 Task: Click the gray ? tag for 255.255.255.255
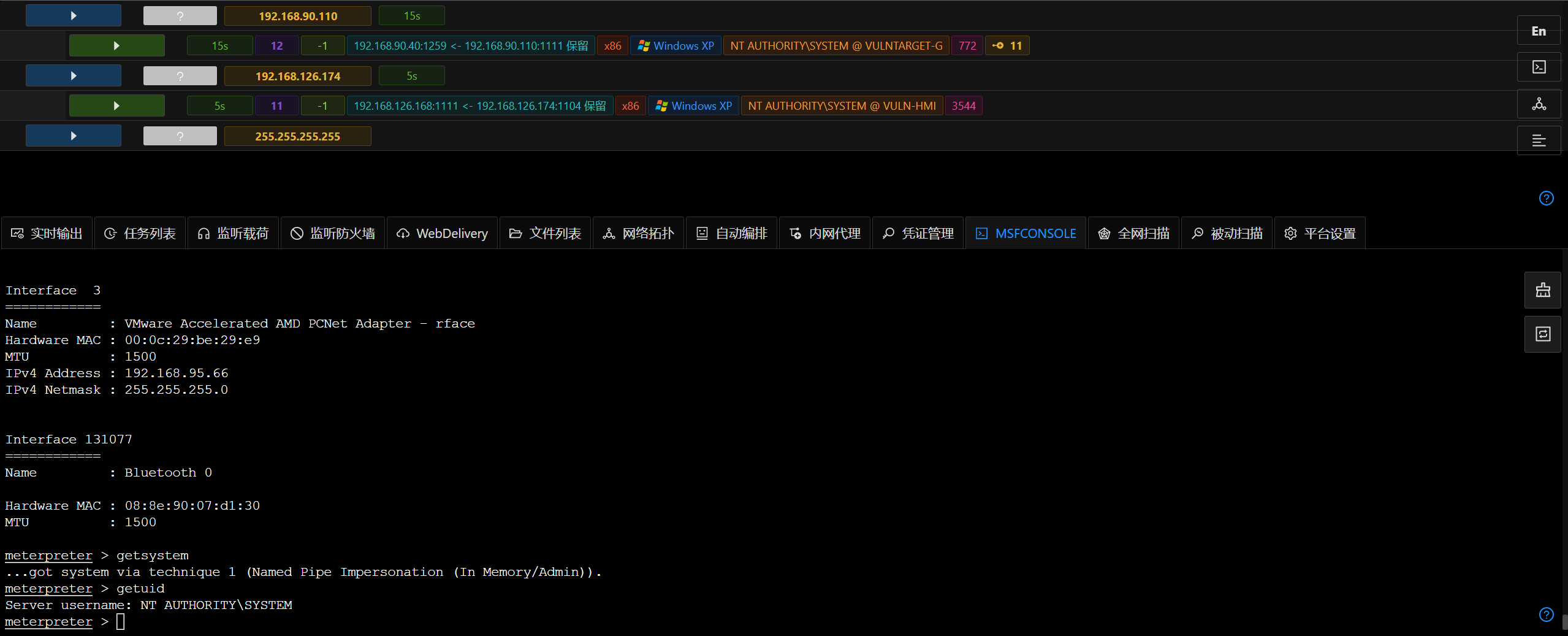pos(180,136)
